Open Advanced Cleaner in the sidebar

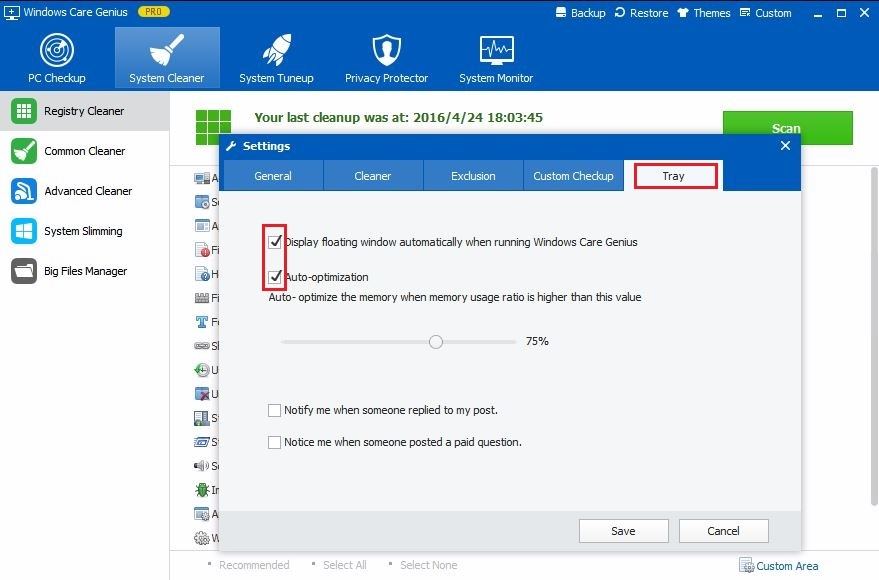pyautogui.click(x=85, y=191)
